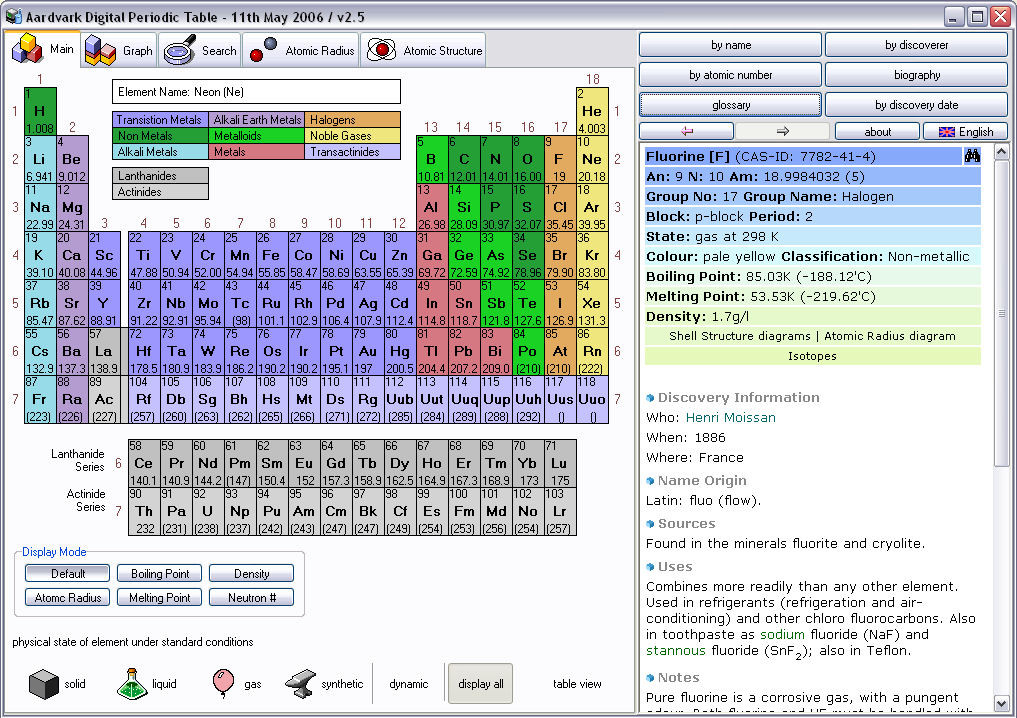Viewport: 1017px width, 718px height.
Task: Open Atomic Radius diagram link
Action: pos(889,336)
